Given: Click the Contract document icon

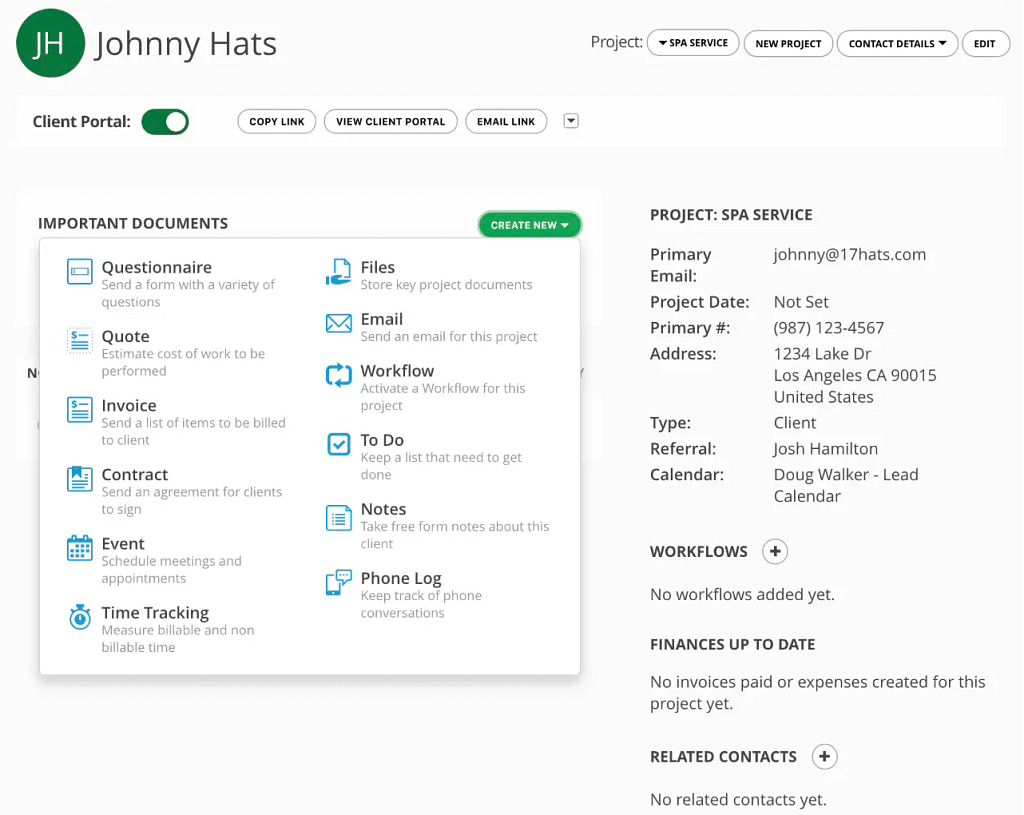Looking at the screenshot, I should click(x=80, y=479).
